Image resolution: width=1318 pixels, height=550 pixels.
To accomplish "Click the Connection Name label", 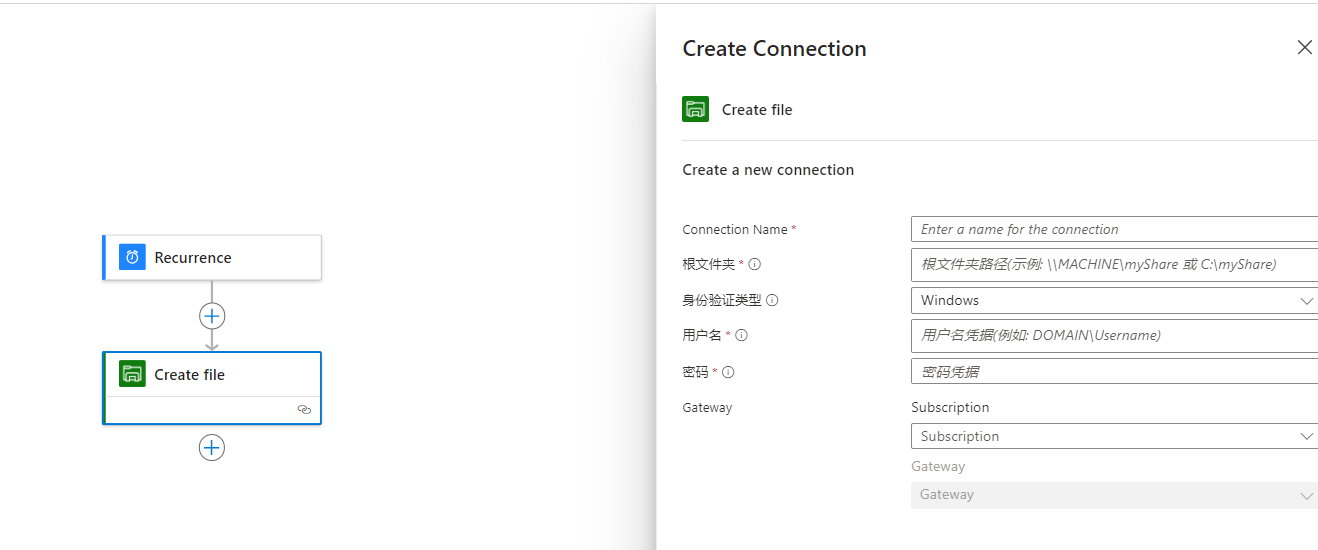I will click(735, 229).
